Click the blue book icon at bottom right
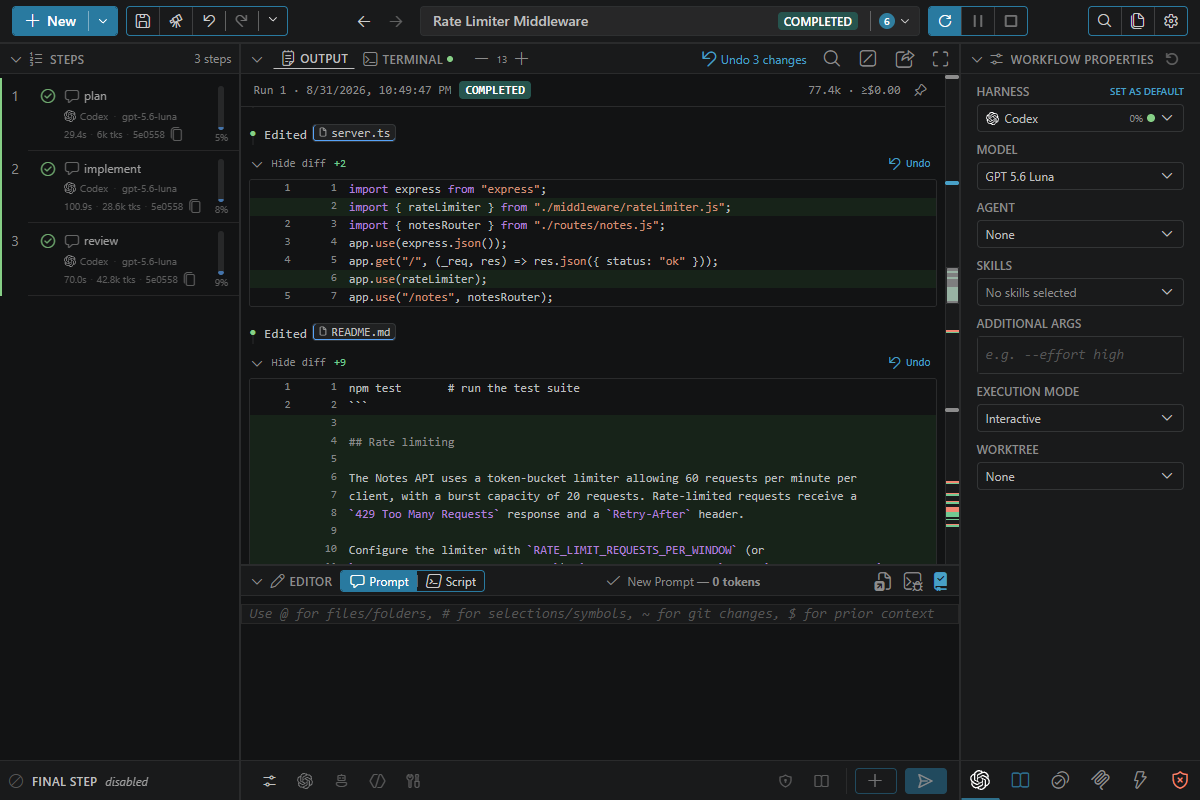This screenshot has height=800, width=1200. coord(1020,780)
